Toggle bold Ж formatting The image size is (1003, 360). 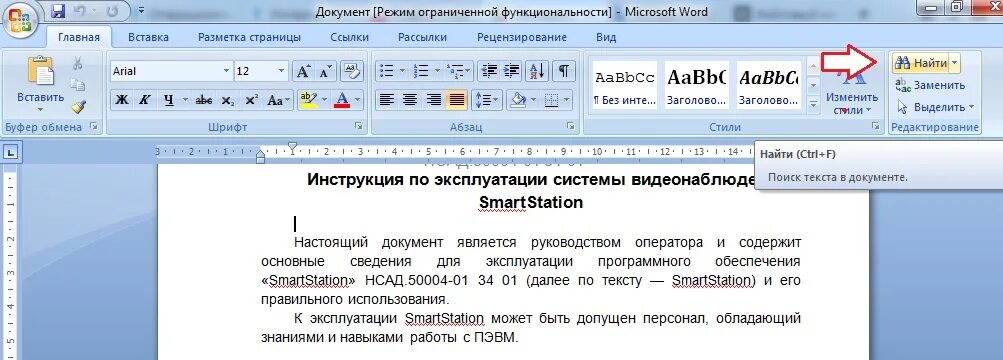(122, 100)
